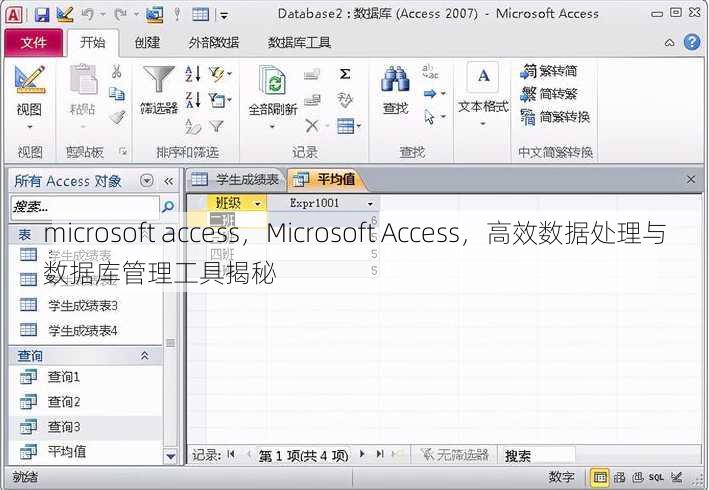Screen dimensions: 709x490
Task: Open the clipboard group dialog launcher
Action: pos(123,151)
